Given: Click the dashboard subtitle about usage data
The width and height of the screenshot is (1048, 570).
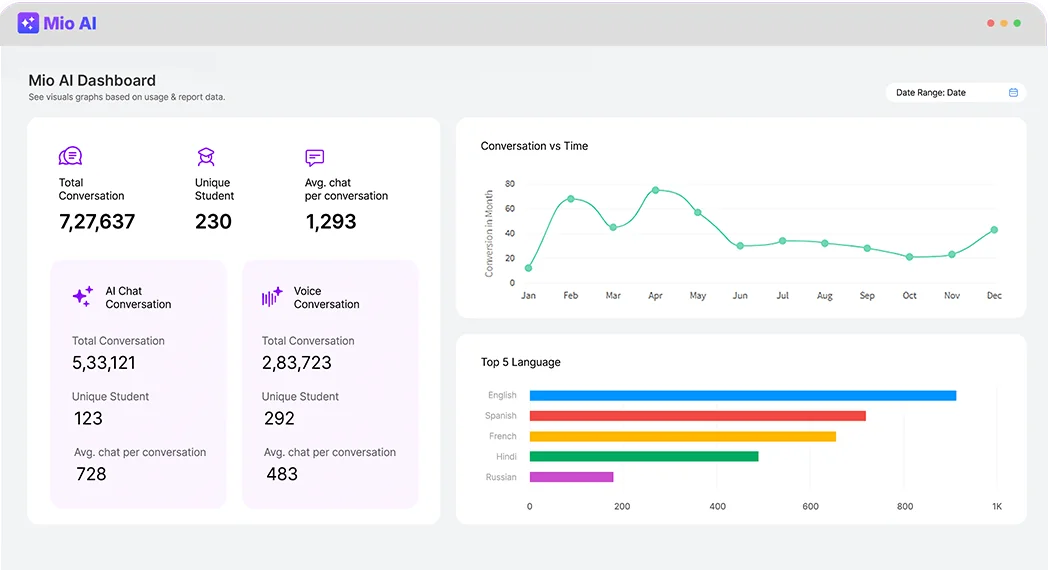Looking at the screenshot, I should coord(127,97).
